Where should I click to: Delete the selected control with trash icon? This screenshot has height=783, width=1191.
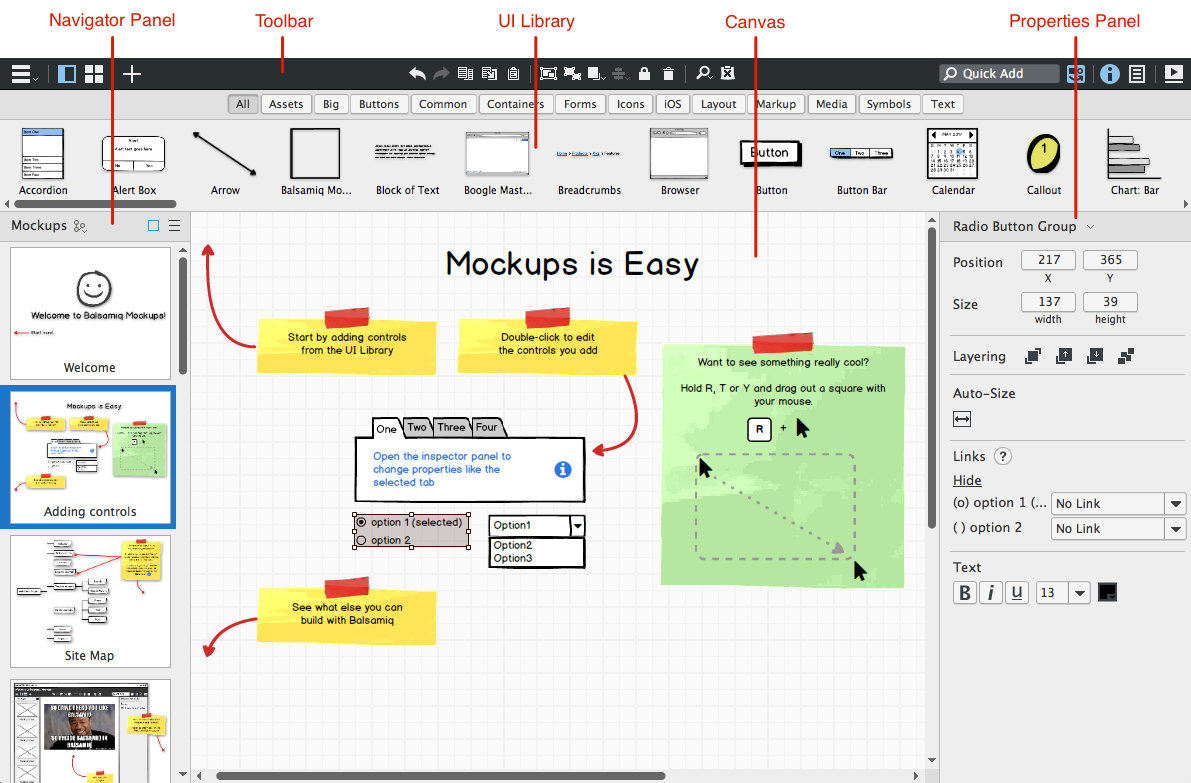(x=668, y=73)
